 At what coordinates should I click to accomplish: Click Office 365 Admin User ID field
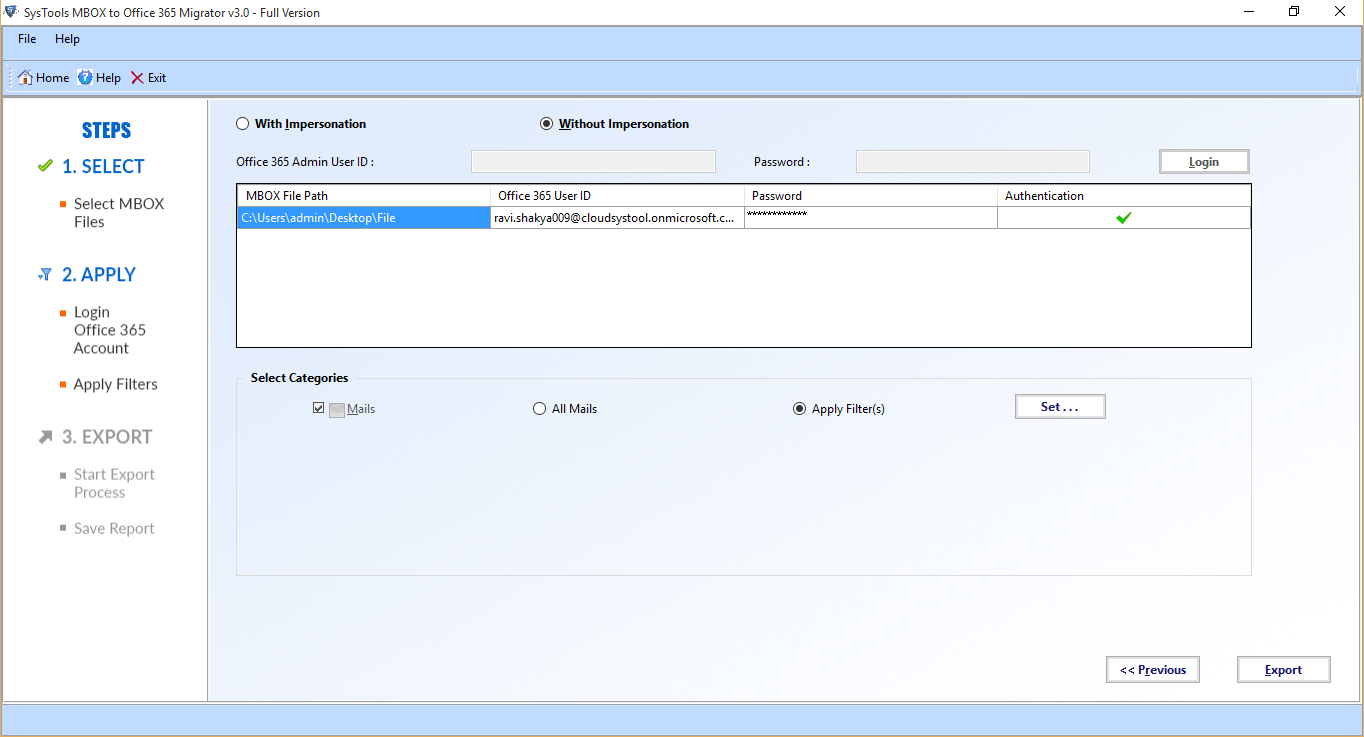coord(593,162)
